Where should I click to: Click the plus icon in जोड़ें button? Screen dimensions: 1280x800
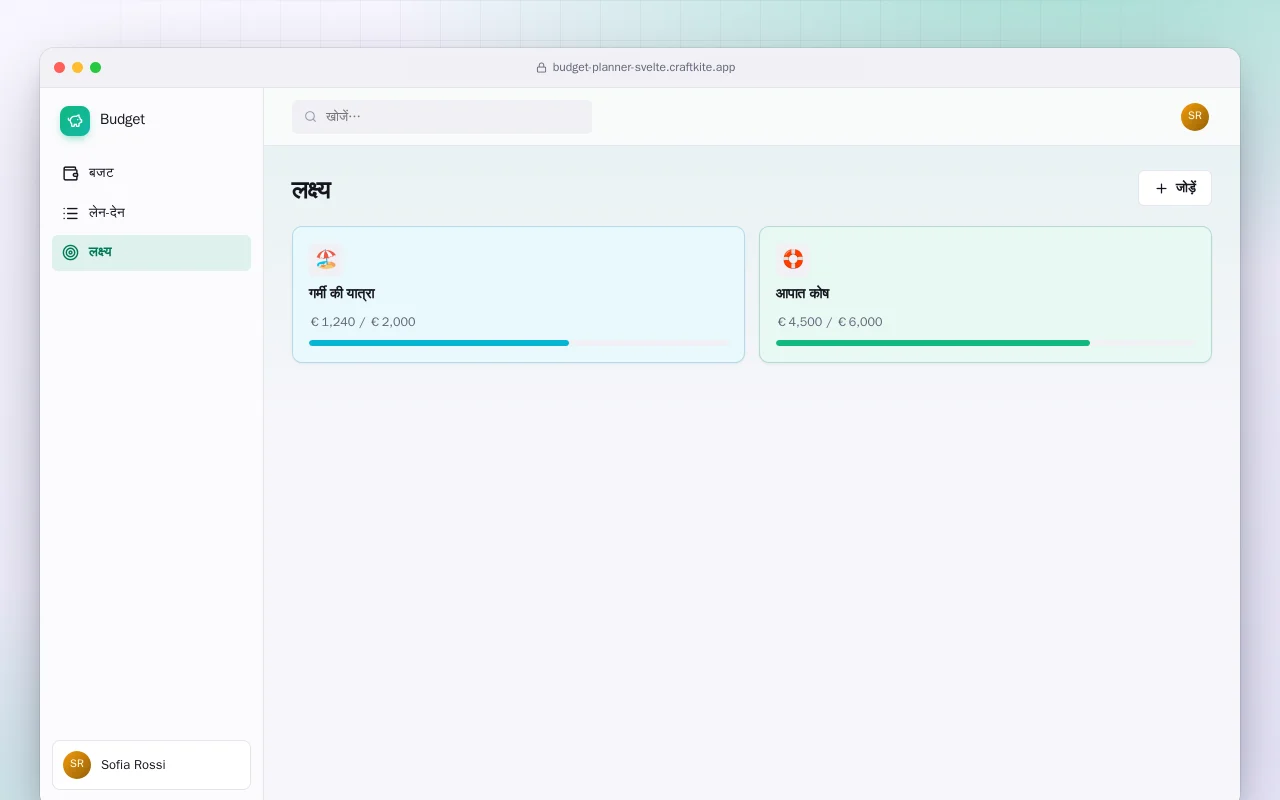(1161, 188)
